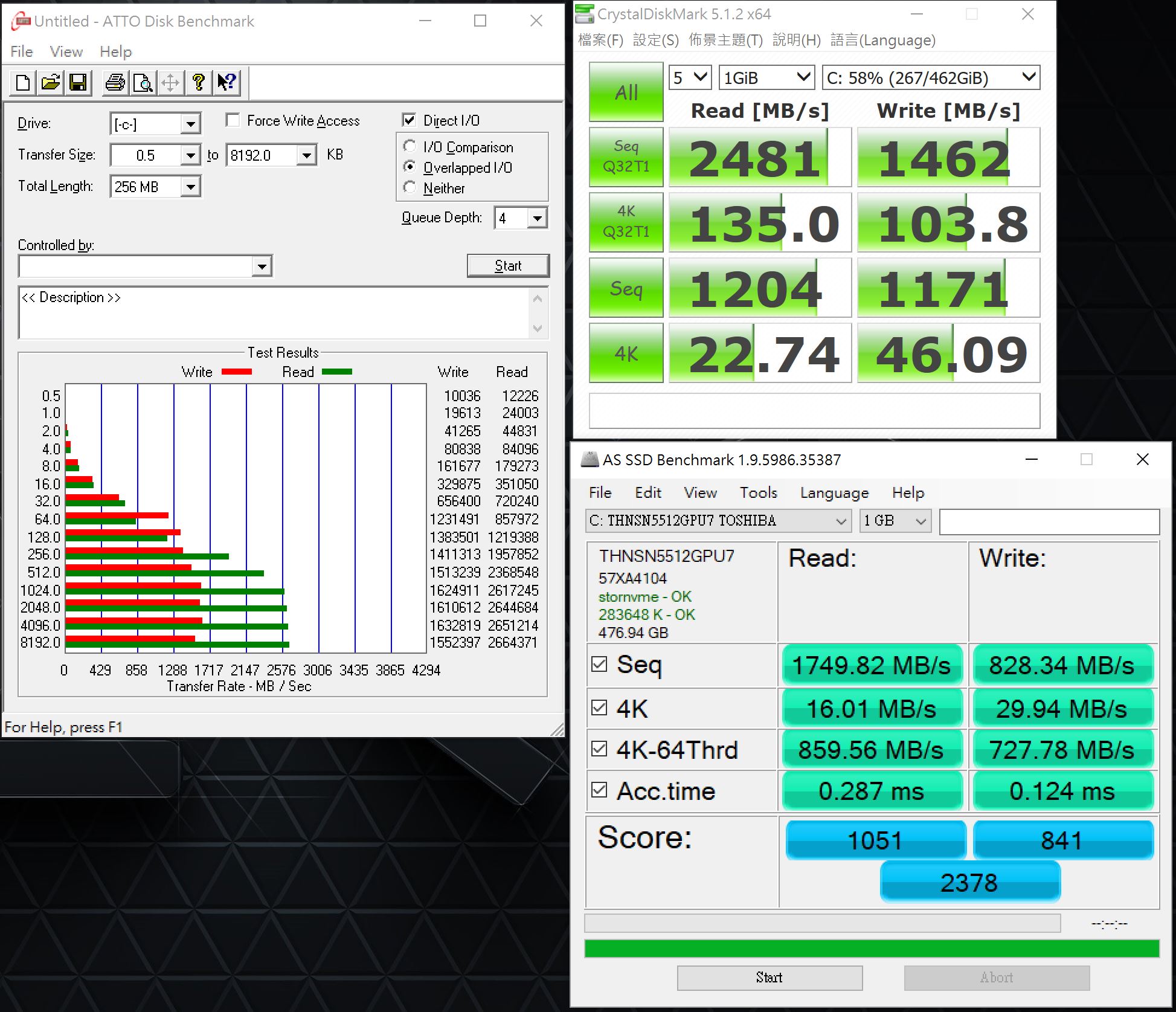
Task: Click the Print icon in ATTO toolbar
Action: point(115,83)
